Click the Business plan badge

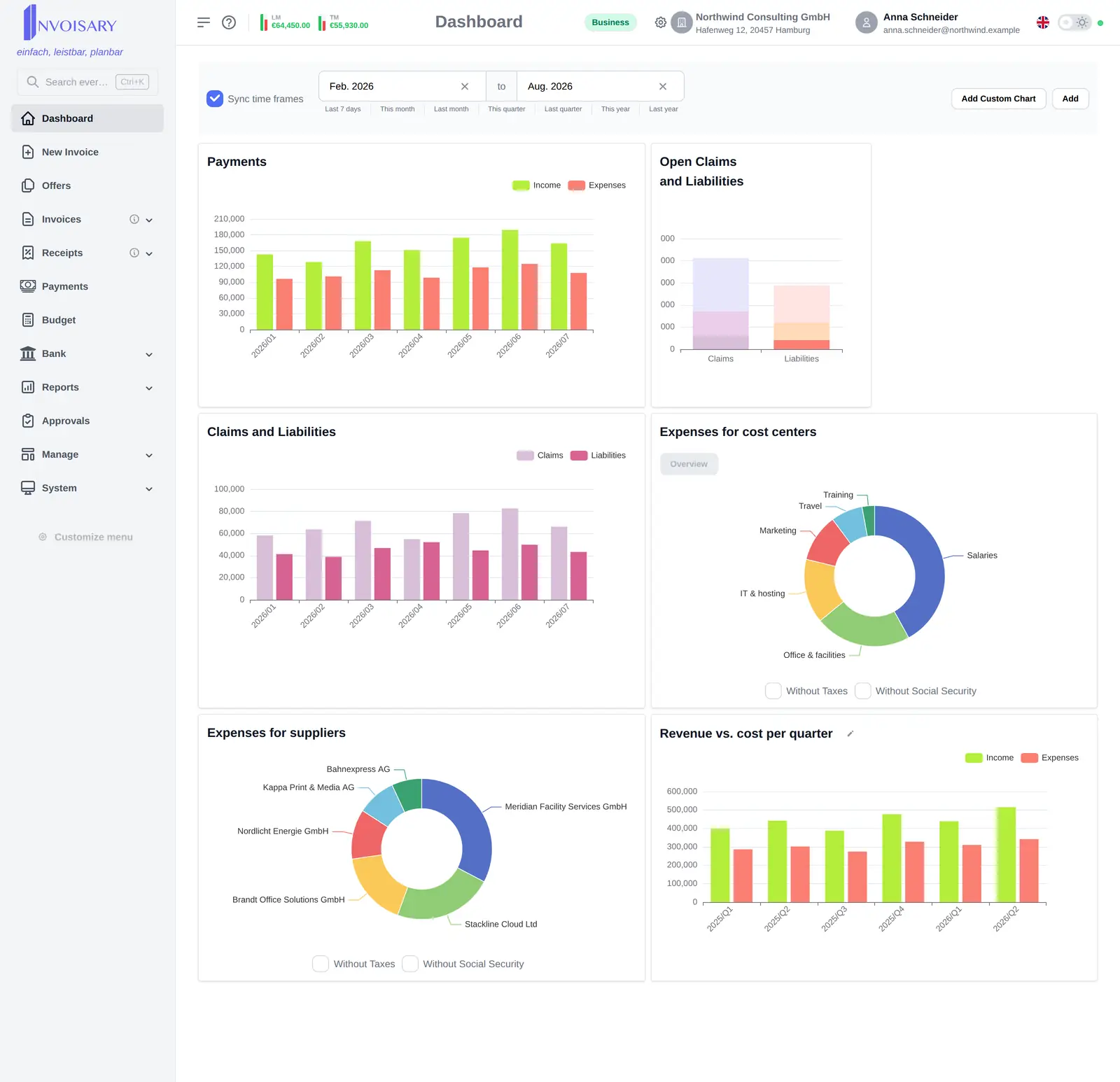click(x=610, y=22)
